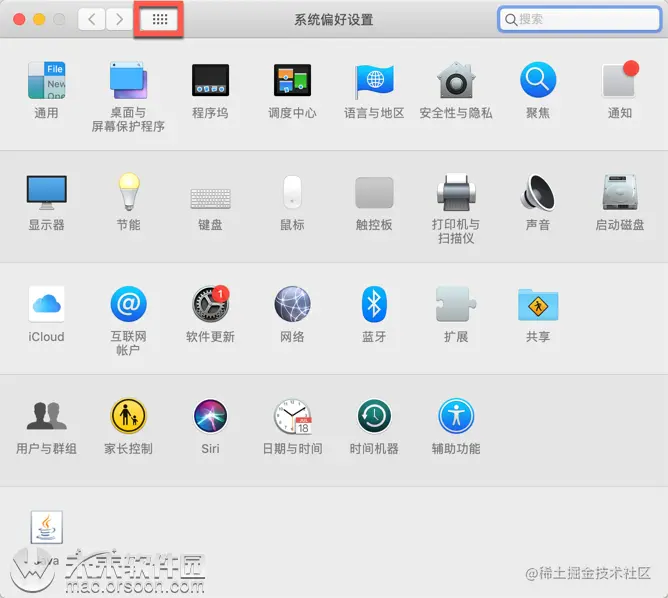Close the 系统偏好设置 window
Viewport: 668px width, 598px height.
pyautogui.click(x=19, y=19)
